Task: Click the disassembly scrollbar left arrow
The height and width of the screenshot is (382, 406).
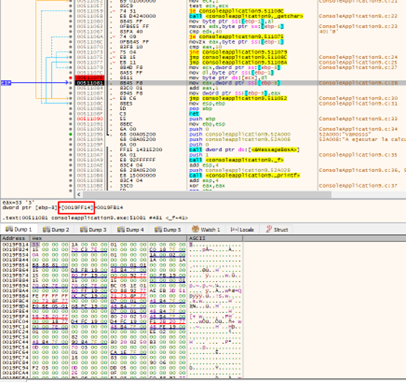Action: (x=79, y=194)
